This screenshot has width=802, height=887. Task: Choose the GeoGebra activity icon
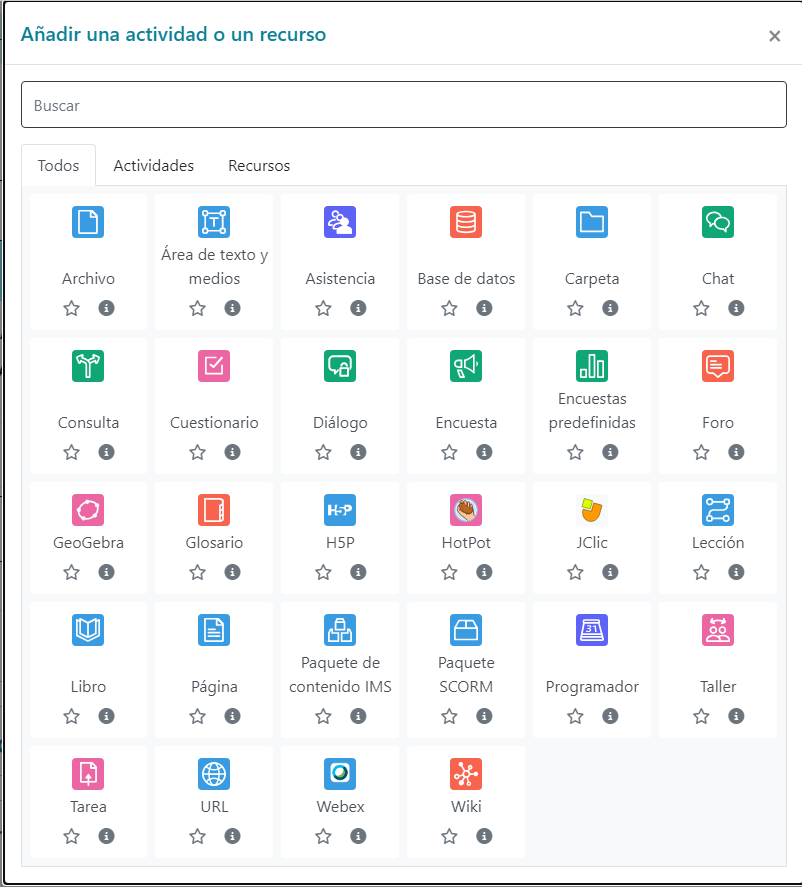tap(88, 510)
